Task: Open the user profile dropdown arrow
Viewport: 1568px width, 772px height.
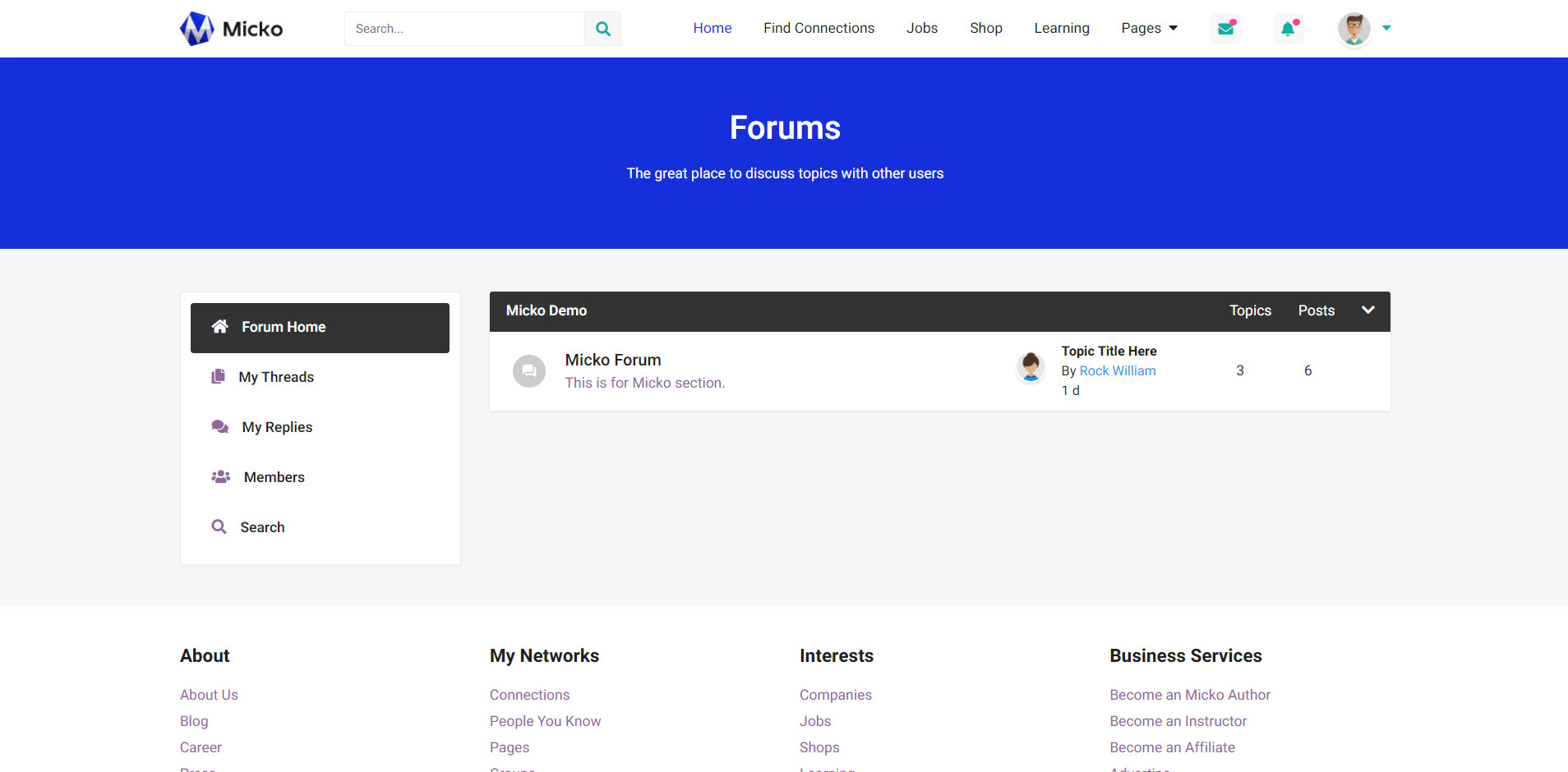Action: (x=1386, y=28)
